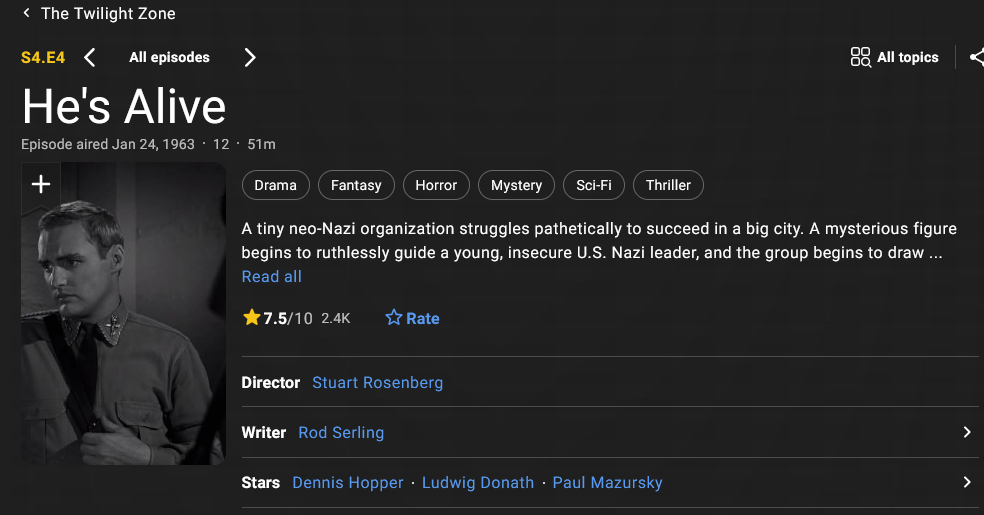Open writer Rod Serling's page
The width and height of the screenshot is (984, 515).
pos(341,433)
